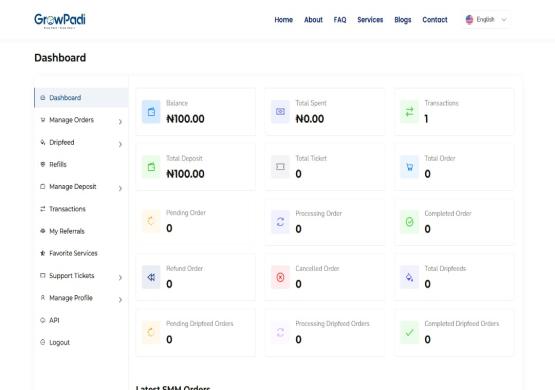
Task: Click the My Referrals sidebar icon
Action: (x=43, y=231)
